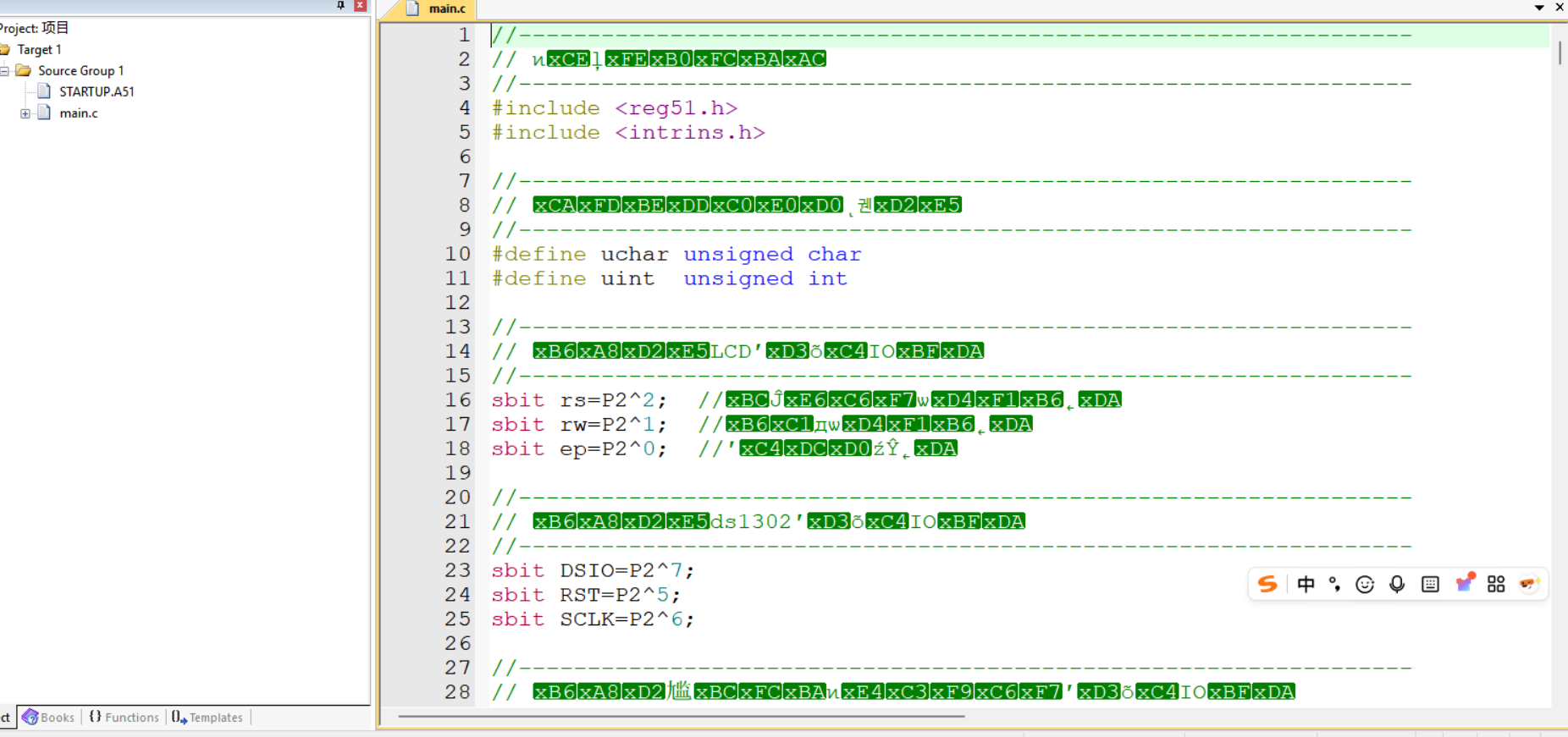The height and width of the screenshot is (737, 1568).
Task: Click on 'sbit DSIO=P2^7;' statement
Action: [x=593, y=571]
